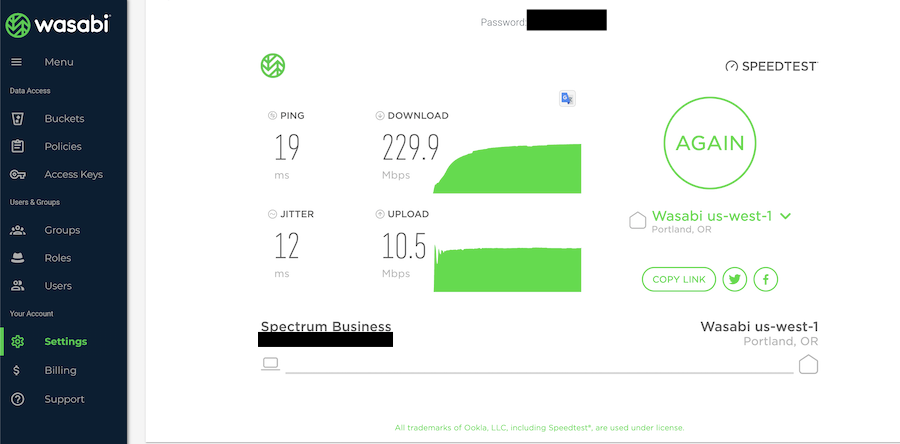Click the Billing dollar icon
The image size is (900, 444).
[x=17, y=371]
